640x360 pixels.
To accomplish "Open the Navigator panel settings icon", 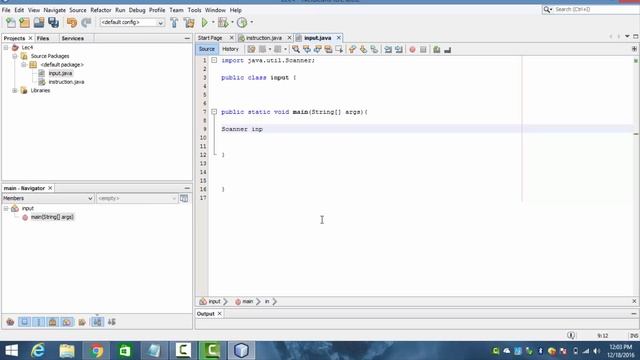I will (184, 198).
